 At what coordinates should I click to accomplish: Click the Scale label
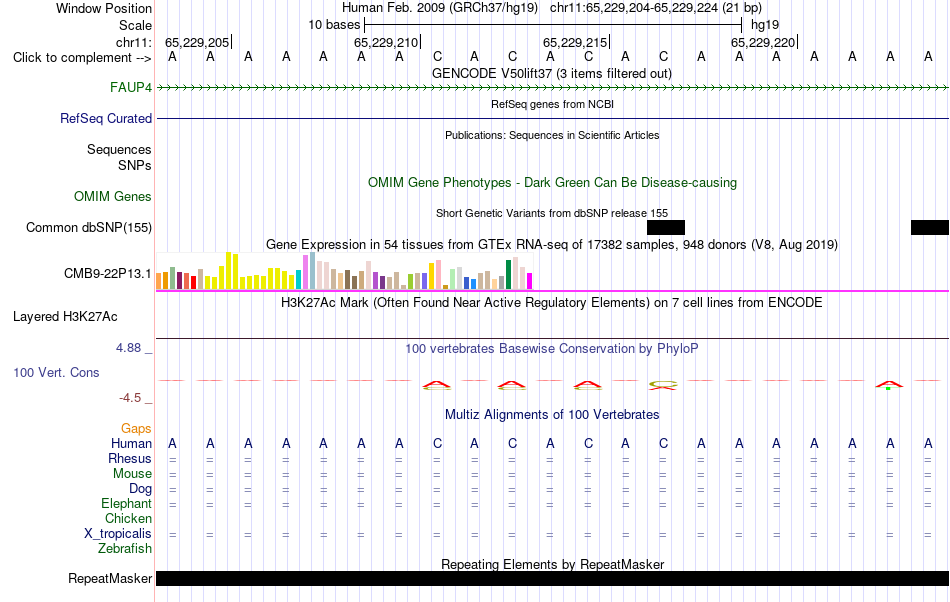[x=135, y=25]
